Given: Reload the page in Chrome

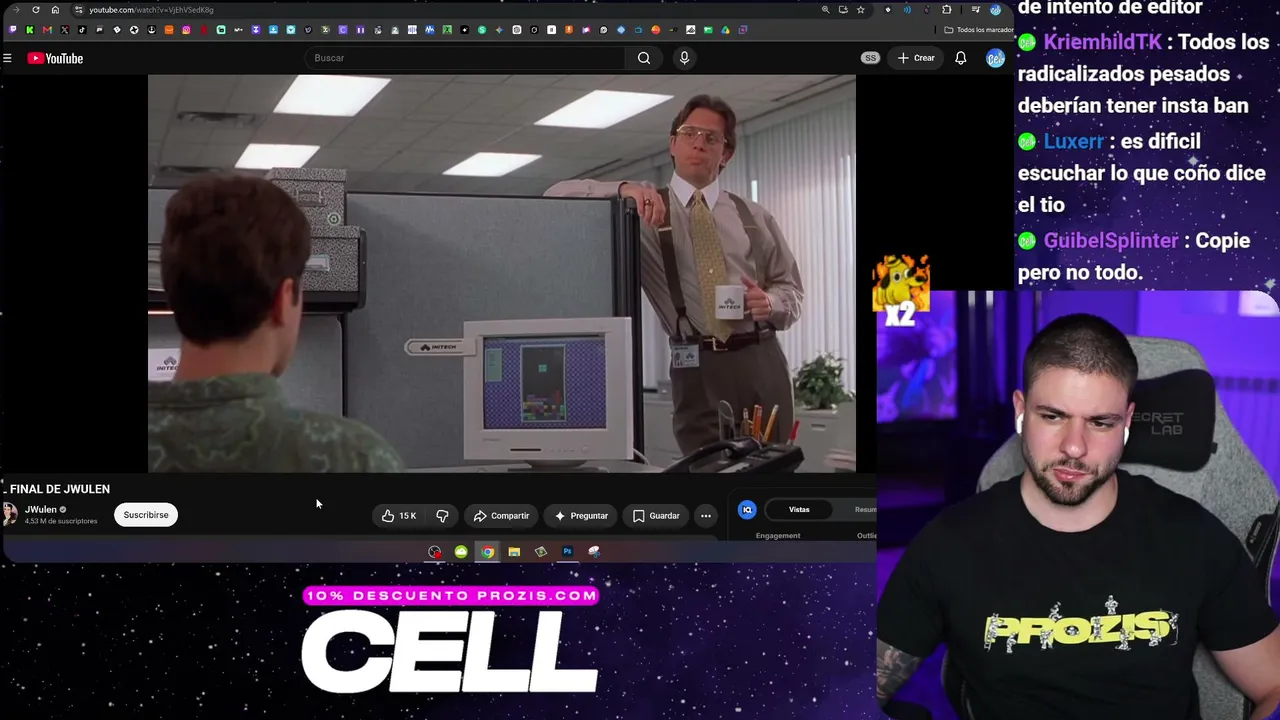Looking at the screenshot, I should pyautogui.click(x=36, y=10).
